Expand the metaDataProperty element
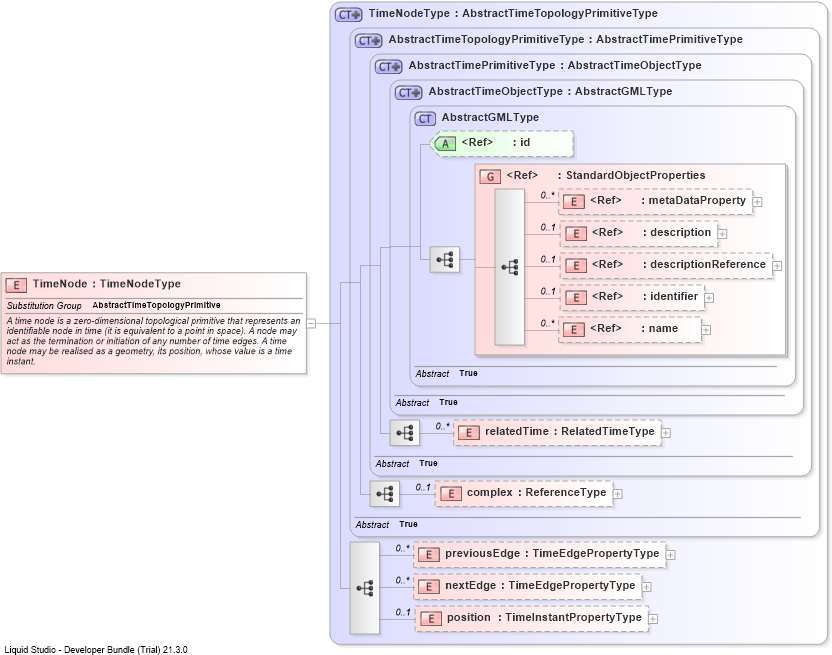Image resolution: width=832 pixels, height=655 pixels. [x=758, y=202]
